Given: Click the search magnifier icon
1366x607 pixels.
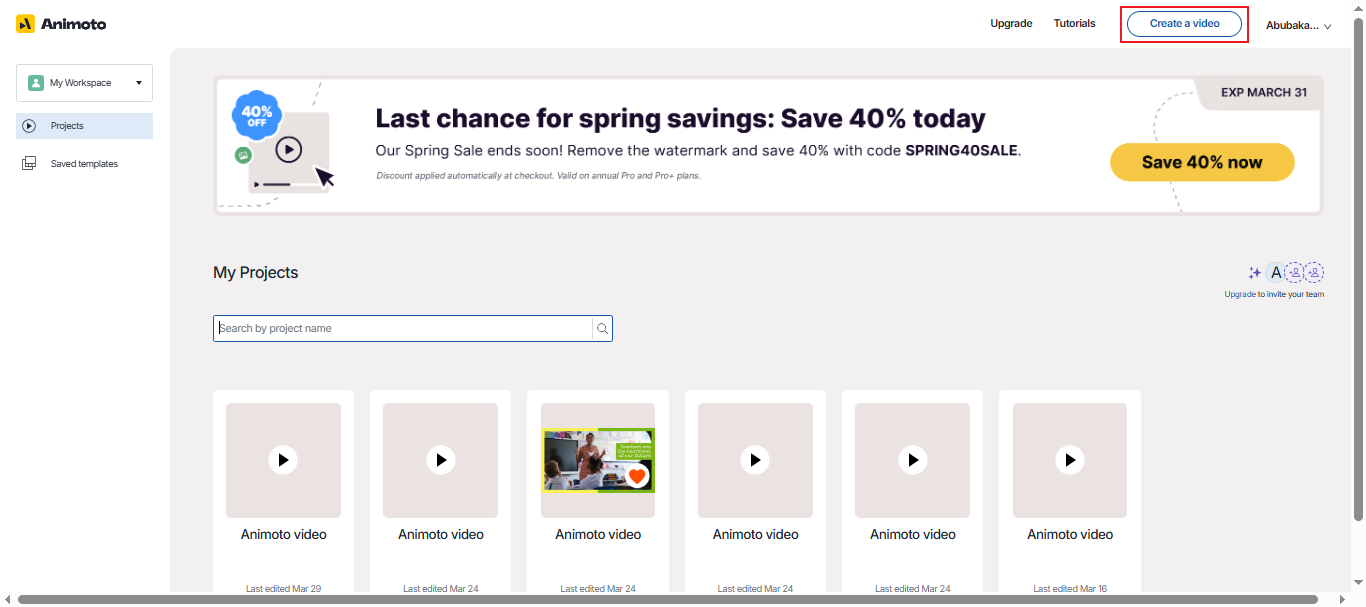Looking at the screenshot, I should pos(602,328).
